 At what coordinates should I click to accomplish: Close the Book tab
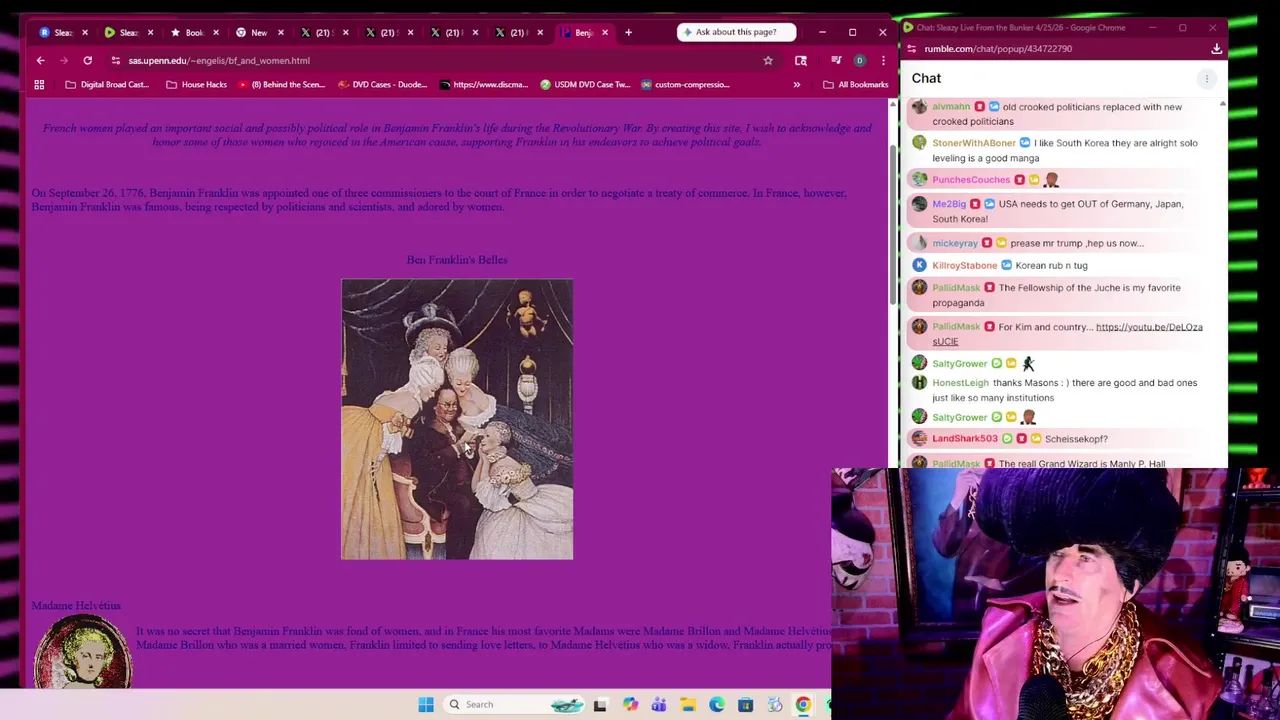pyautogui.click(x=215, y=32)
